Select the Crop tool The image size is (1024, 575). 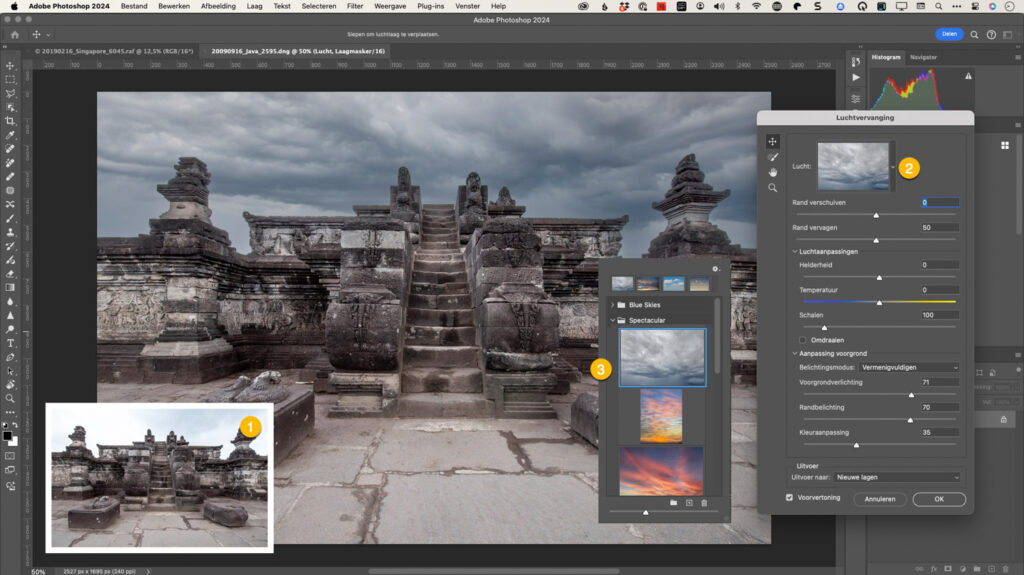coord(10,121)
